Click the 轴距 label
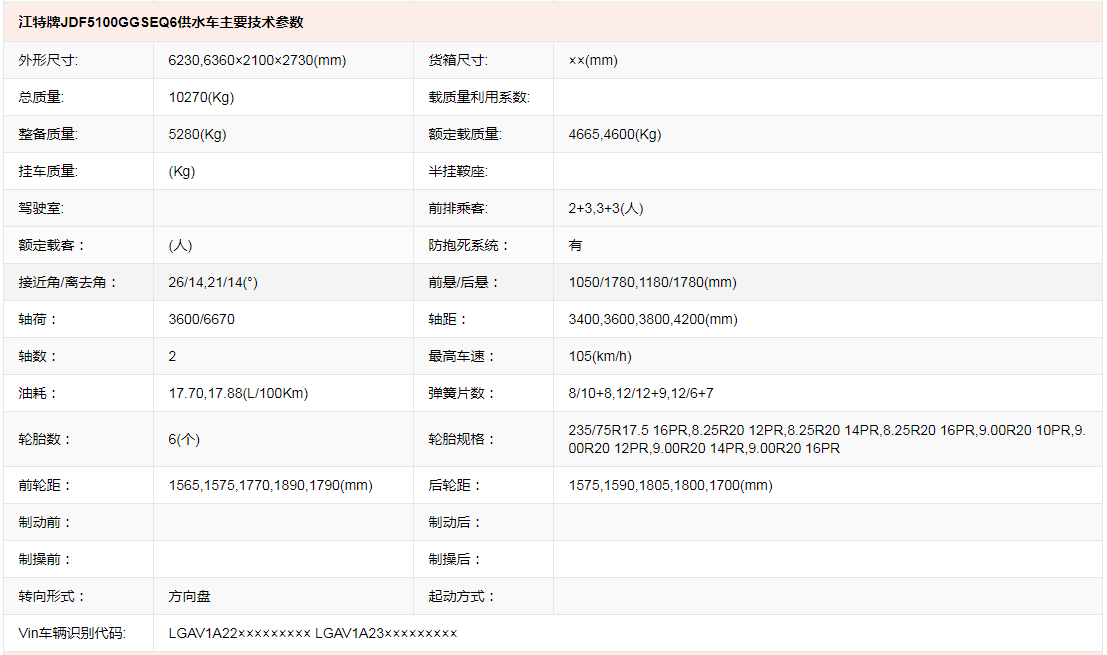Screen dimensions: 1107x655 (x=448, y=320)
